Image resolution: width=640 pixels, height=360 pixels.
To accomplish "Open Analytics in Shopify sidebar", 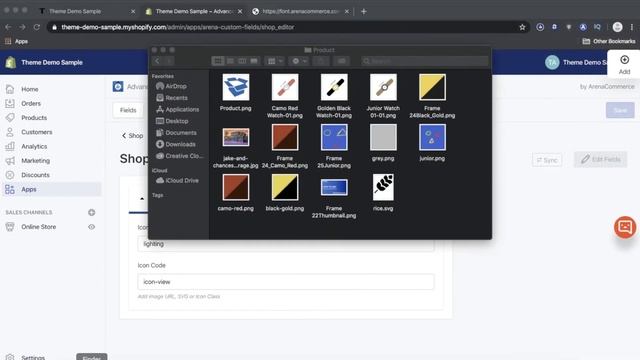I will pyautogui.click(x=34, y=146).
